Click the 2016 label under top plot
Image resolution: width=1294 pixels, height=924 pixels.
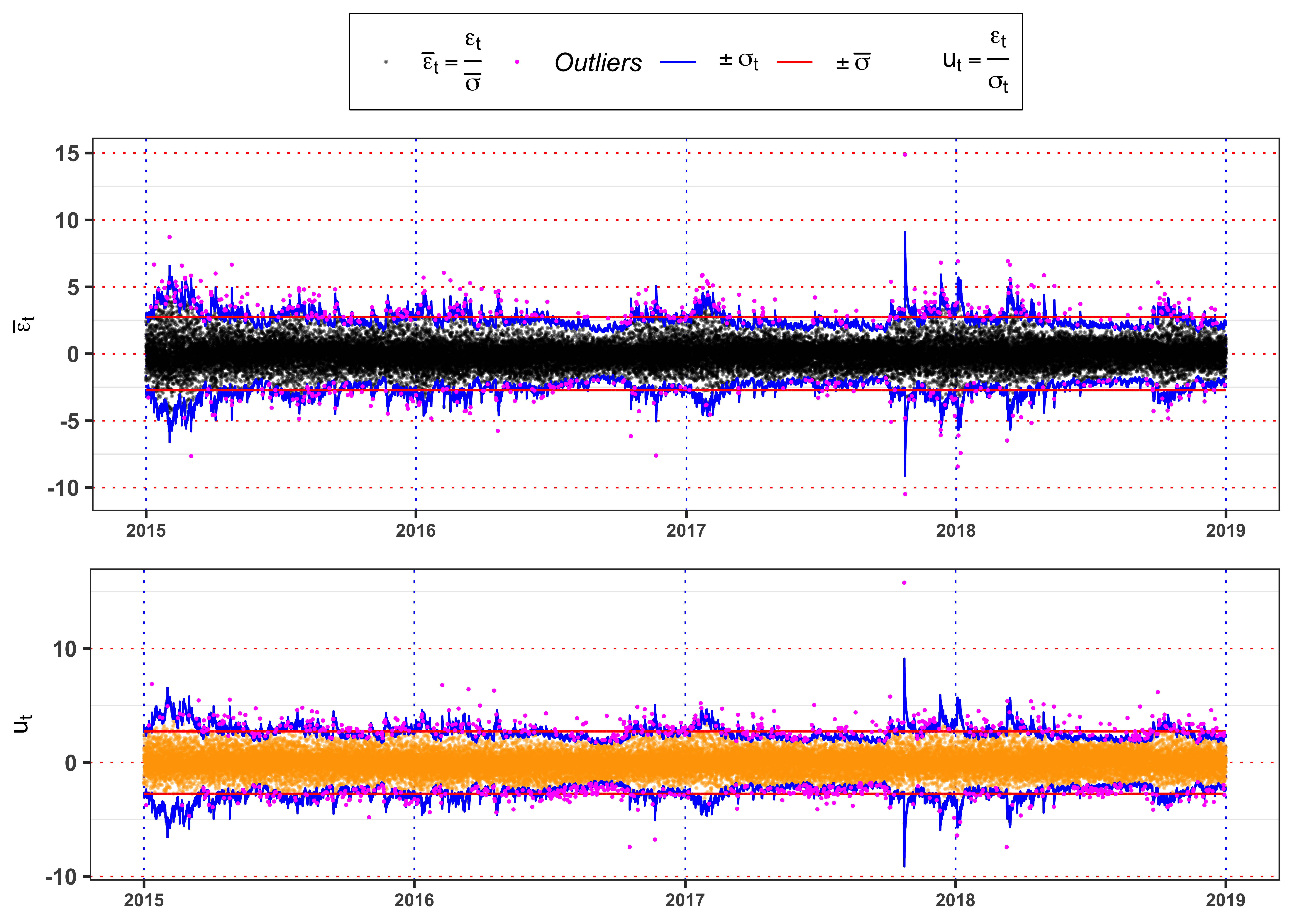tap(416, 531)
